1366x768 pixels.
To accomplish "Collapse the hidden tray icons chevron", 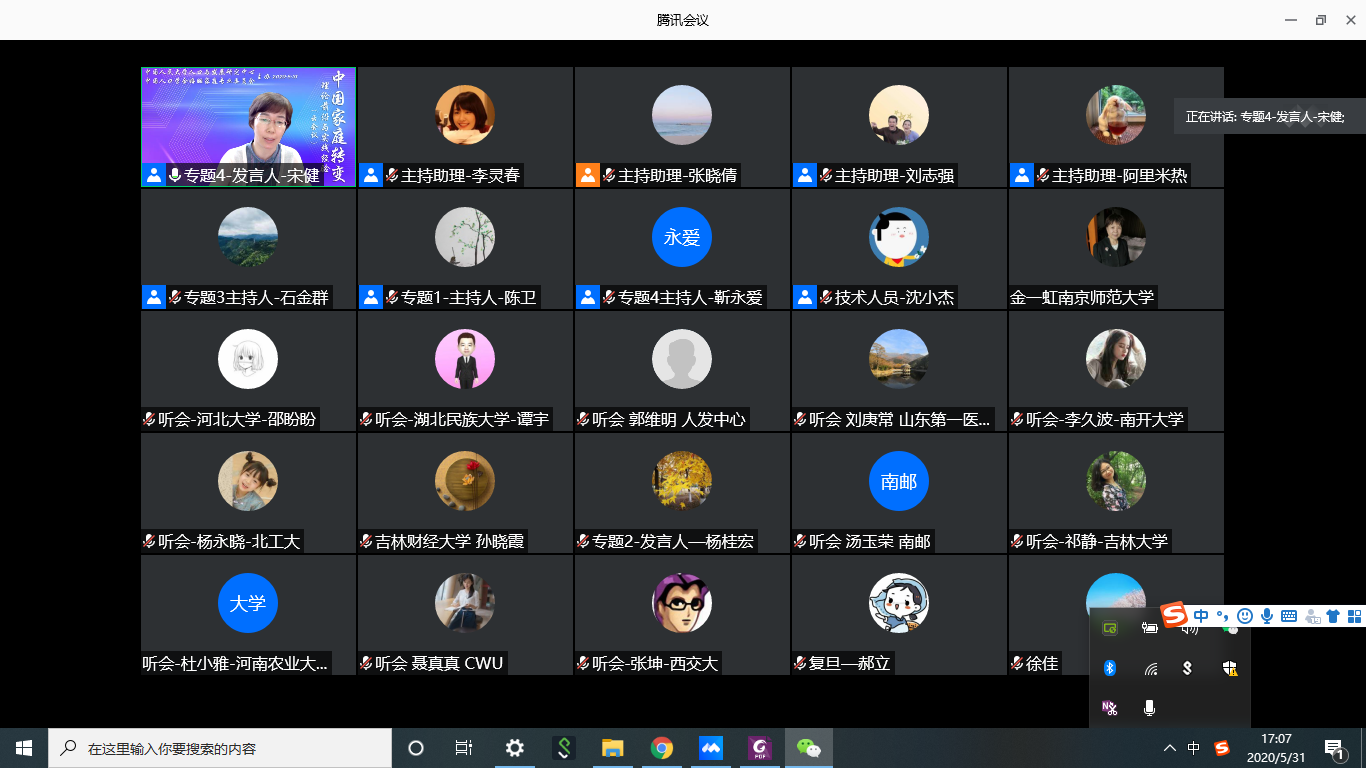I will point(1169,748).
